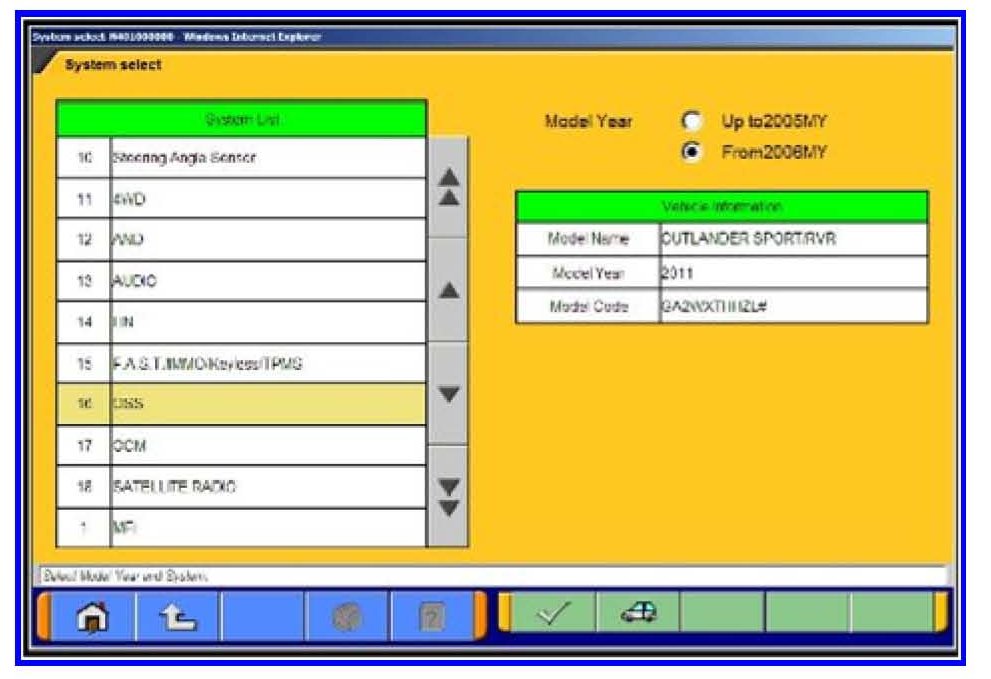
Task: Click the Model Year value 2011
Action: 790,272
